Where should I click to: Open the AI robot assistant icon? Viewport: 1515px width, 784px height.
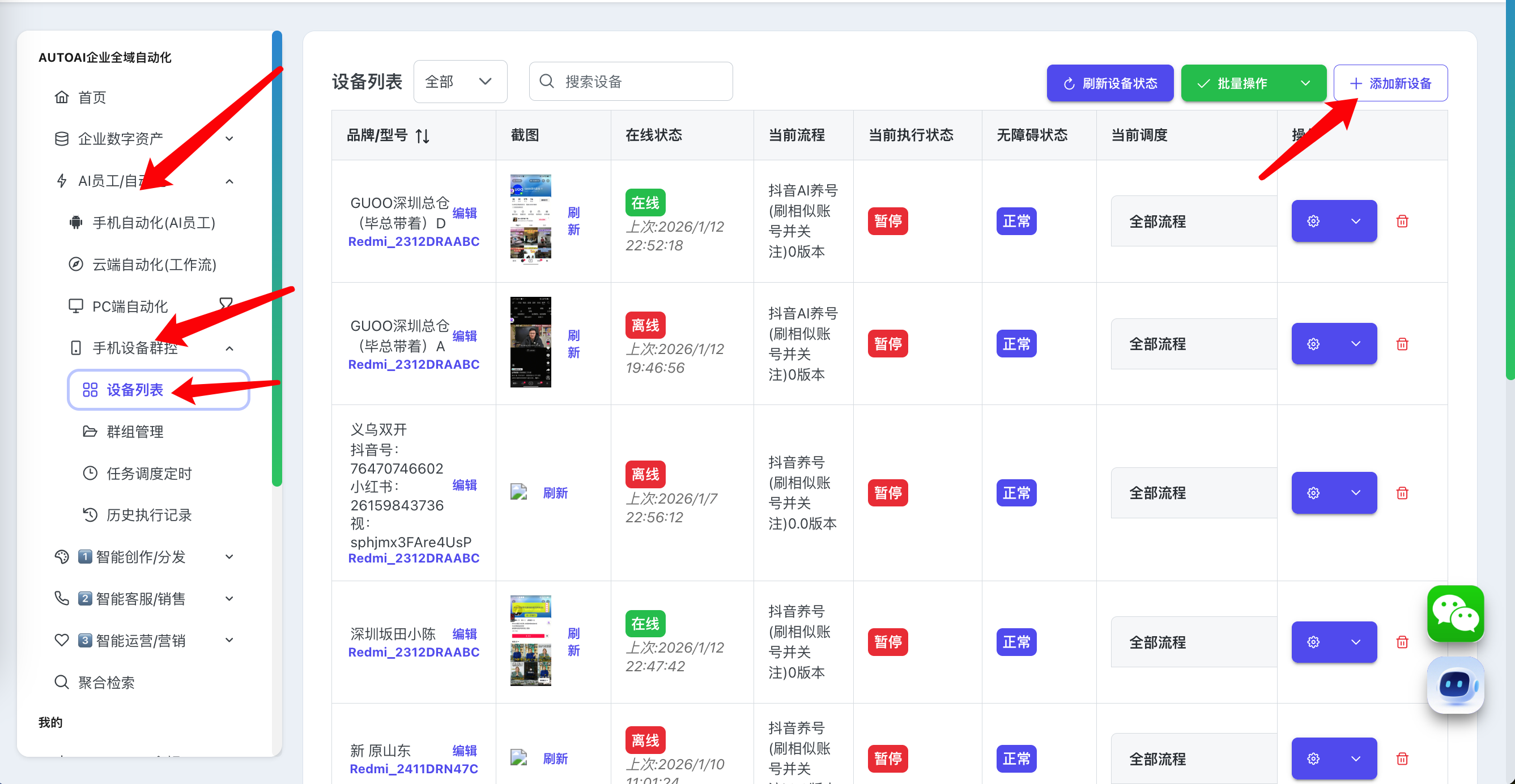[1454, 685]
